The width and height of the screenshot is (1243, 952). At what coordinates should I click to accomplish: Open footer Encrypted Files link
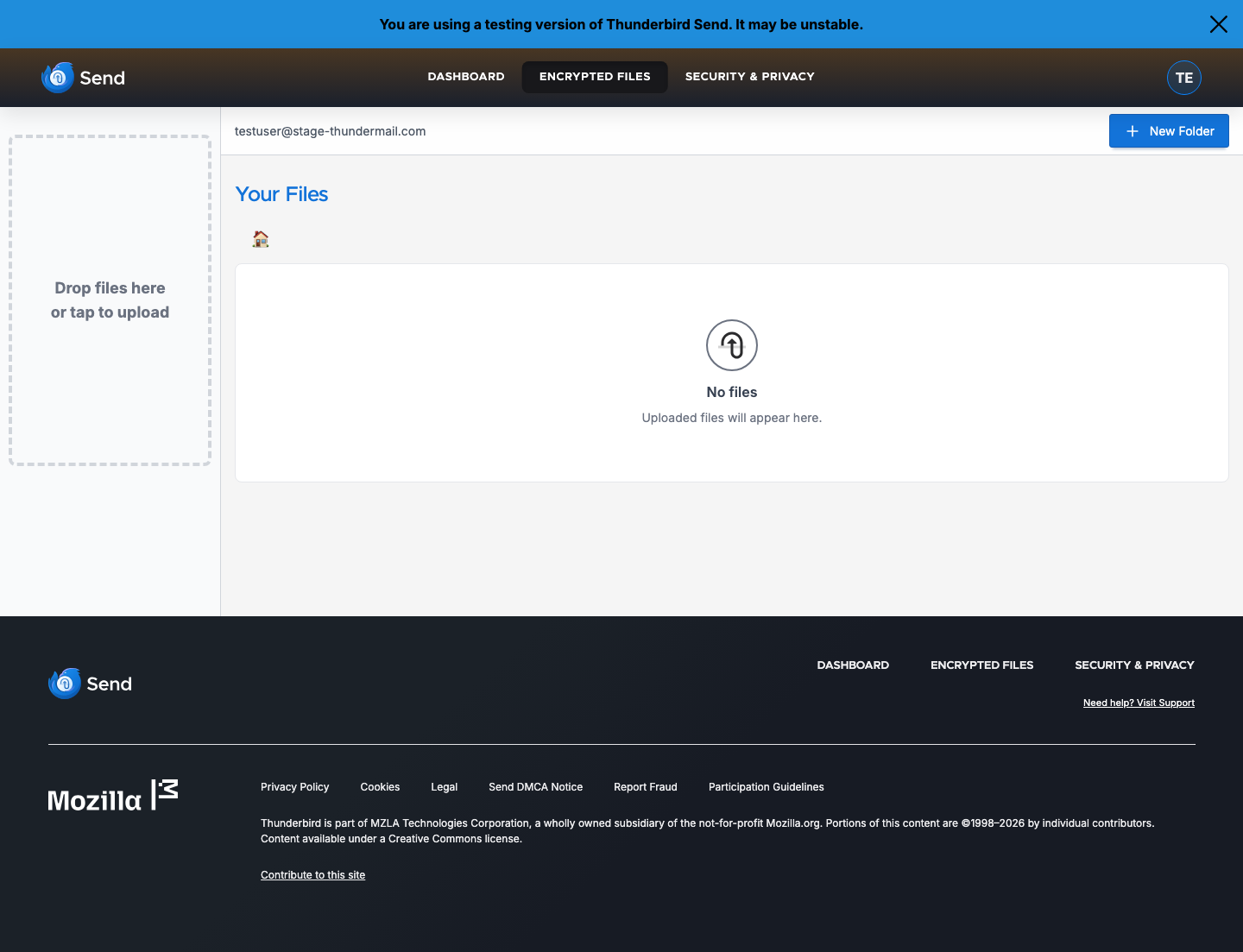pyautogui.click(x=981, y=665)
